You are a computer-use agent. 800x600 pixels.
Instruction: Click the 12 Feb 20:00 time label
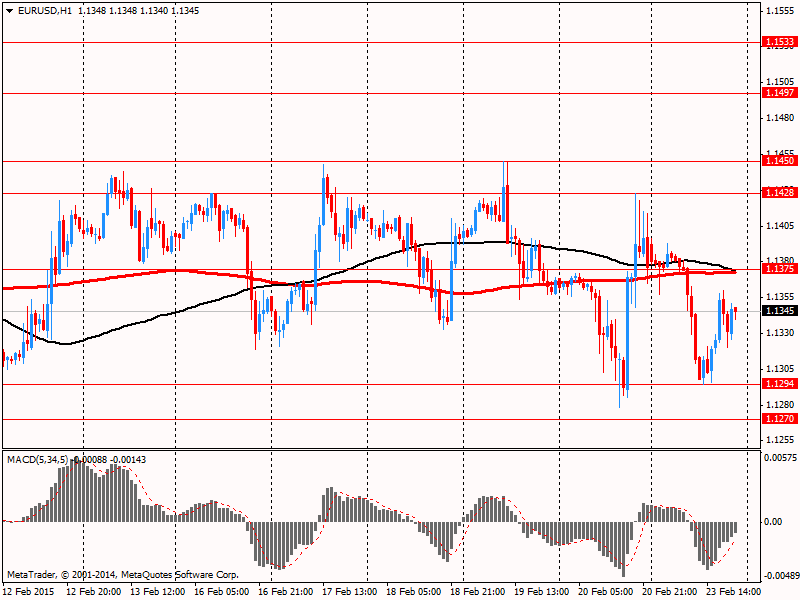pyautogui.click(x=94, y=591)
